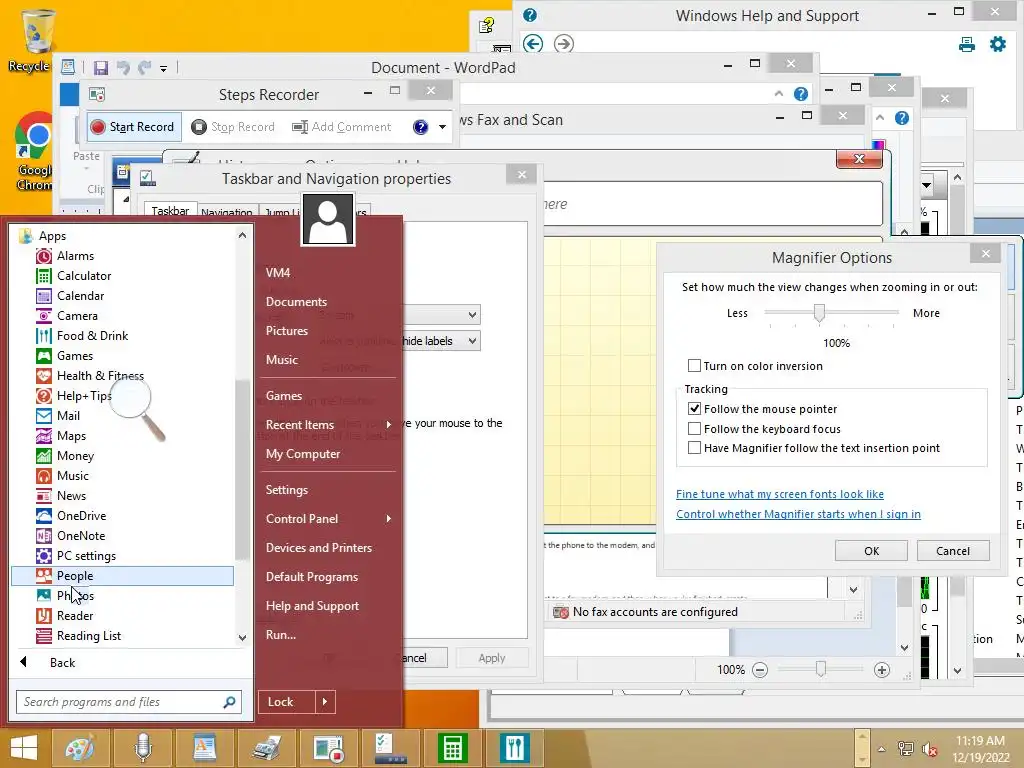Open My Computer from Start menu
1024x768 pixels.
click(x=302, y=454)
